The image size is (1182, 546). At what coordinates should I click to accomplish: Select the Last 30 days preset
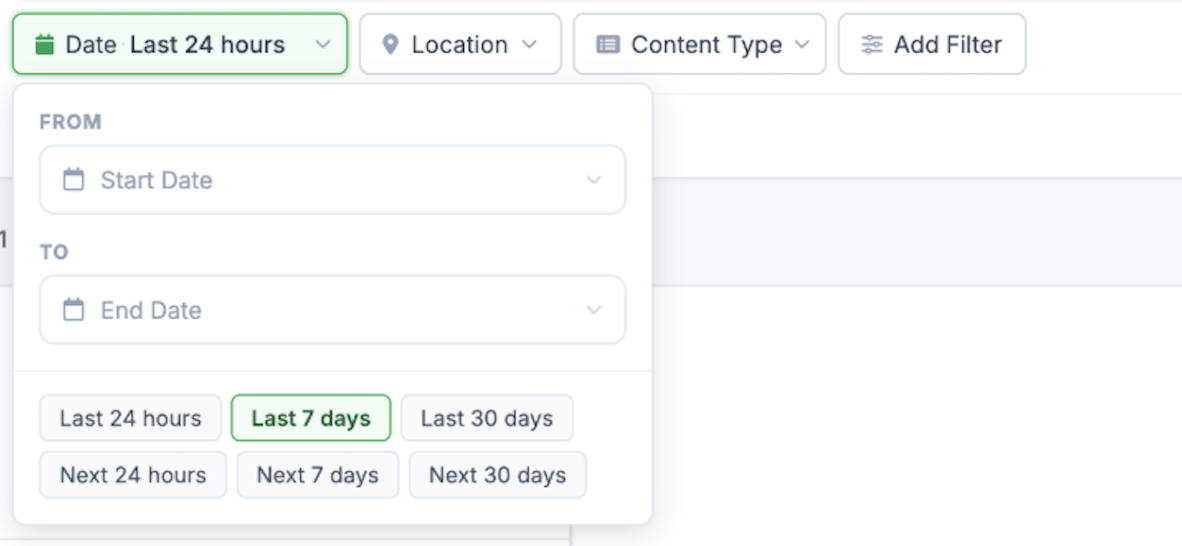[x=487, y=418]
